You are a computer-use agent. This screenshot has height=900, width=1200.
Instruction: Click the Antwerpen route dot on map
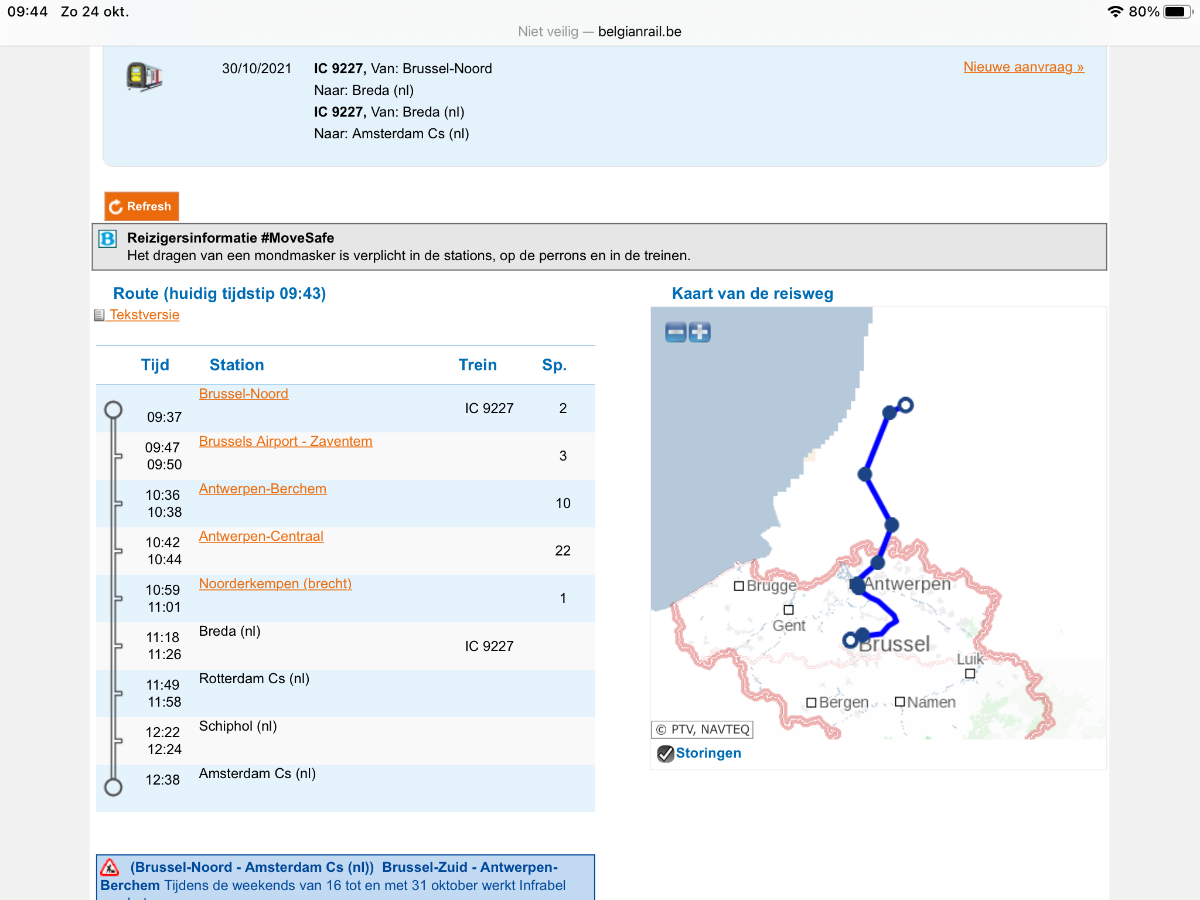857,586
